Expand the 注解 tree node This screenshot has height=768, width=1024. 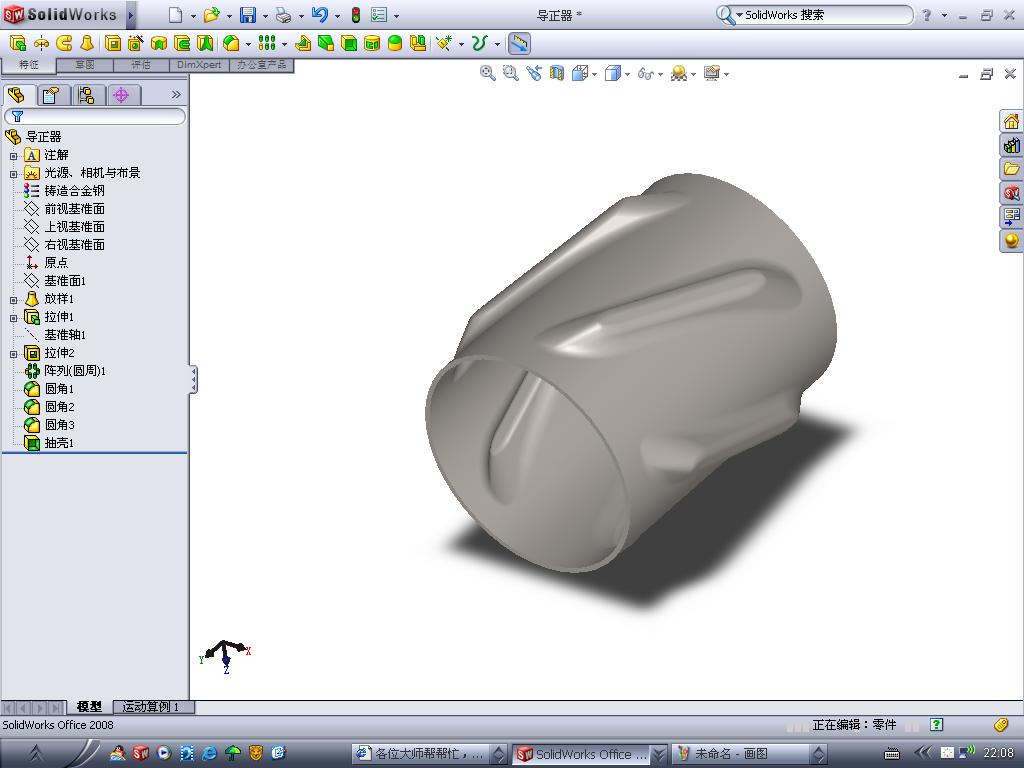coord(14,156)
